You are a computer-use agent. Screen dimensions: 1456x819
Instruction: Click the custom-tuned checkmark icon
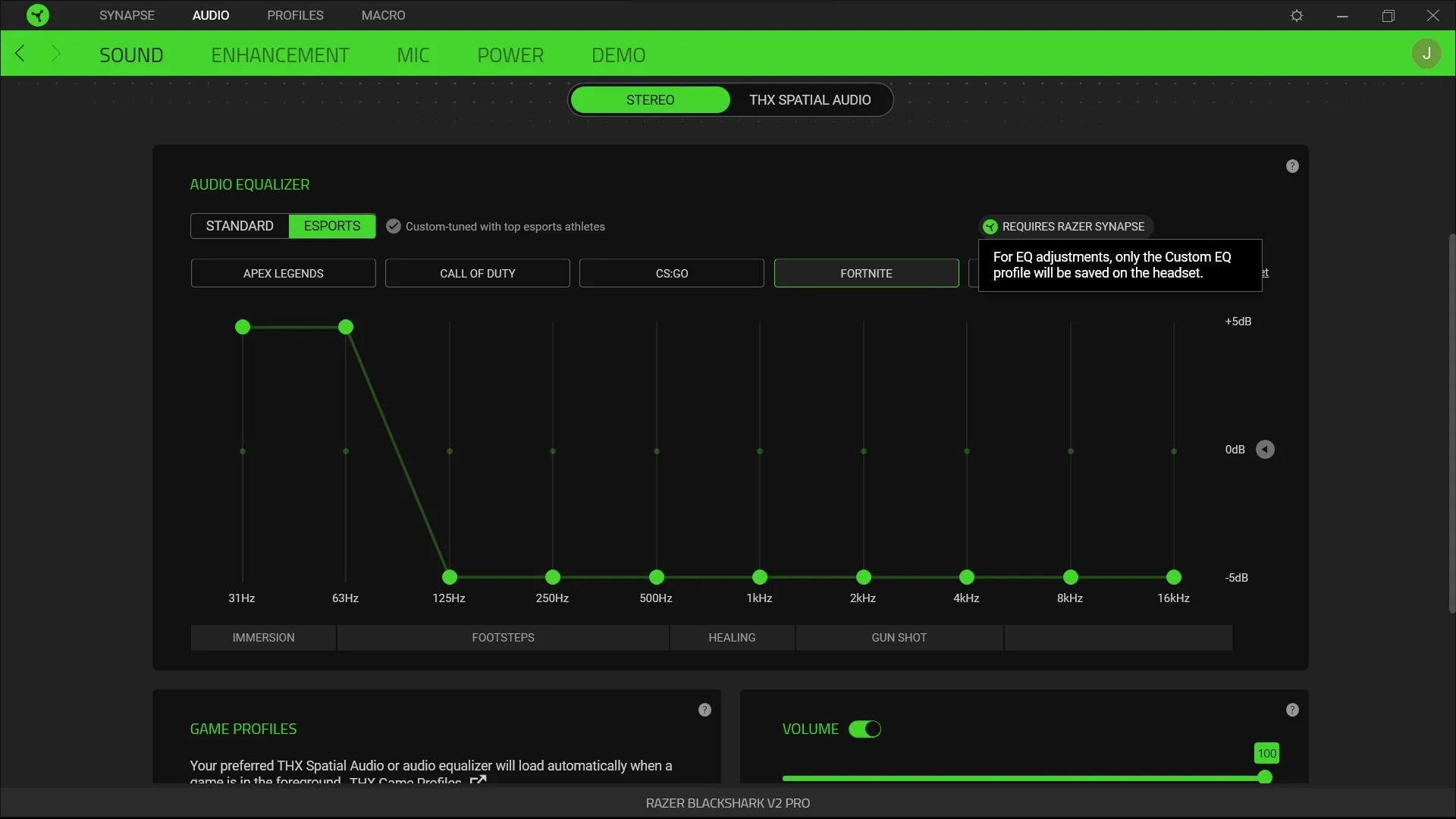click(393, 226)
